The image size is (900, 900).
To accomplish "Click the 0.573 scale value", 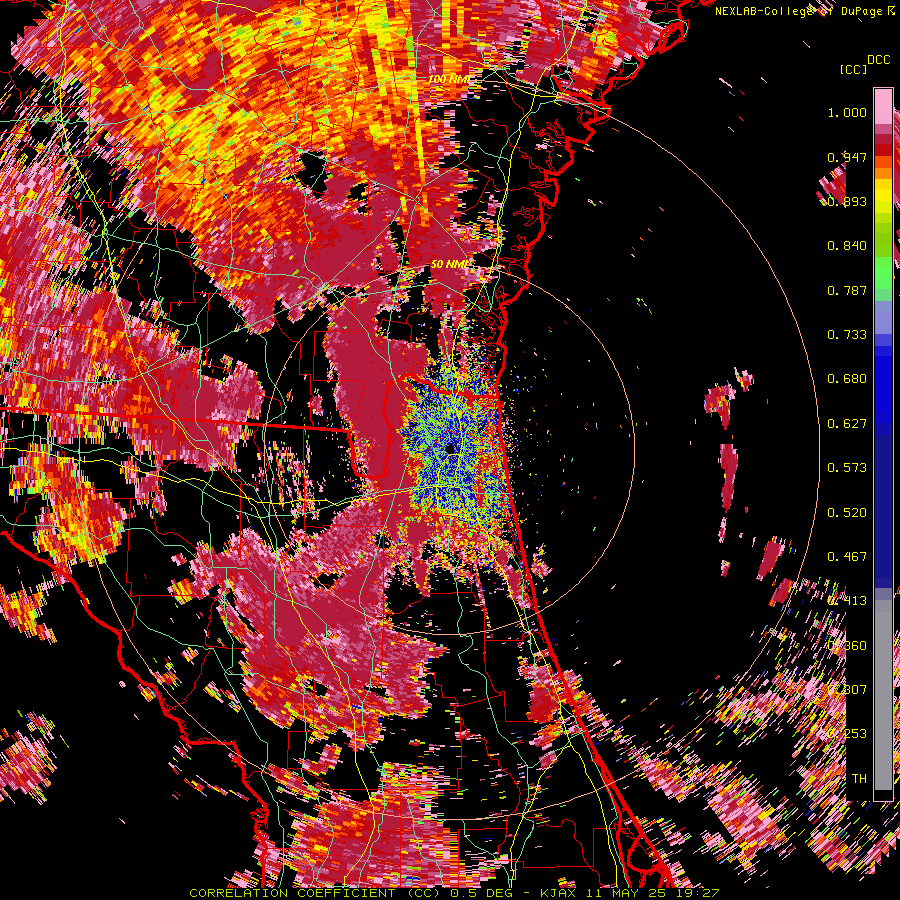I will (x=847, y=468).
